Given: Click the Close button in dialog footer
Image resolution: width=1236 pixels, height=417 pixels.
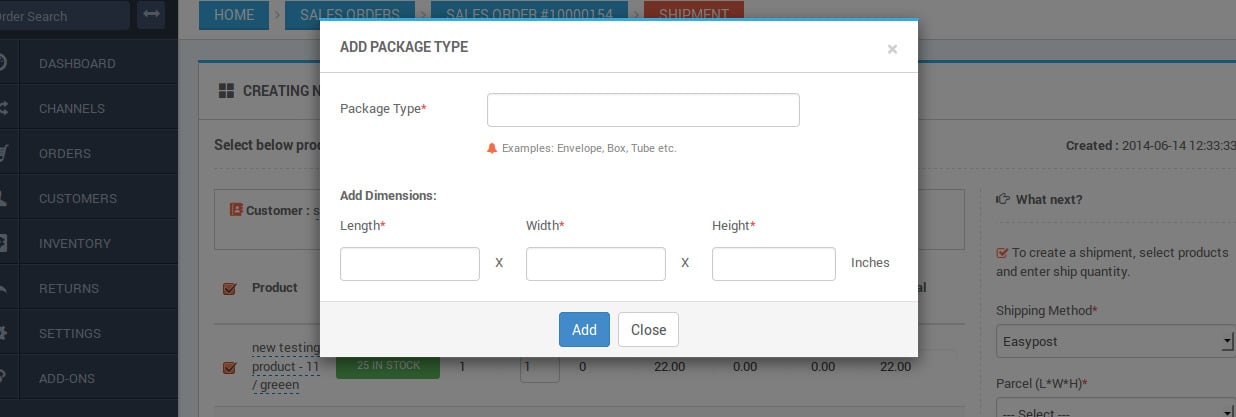Looking at the screenshot, I should [648, 330].
